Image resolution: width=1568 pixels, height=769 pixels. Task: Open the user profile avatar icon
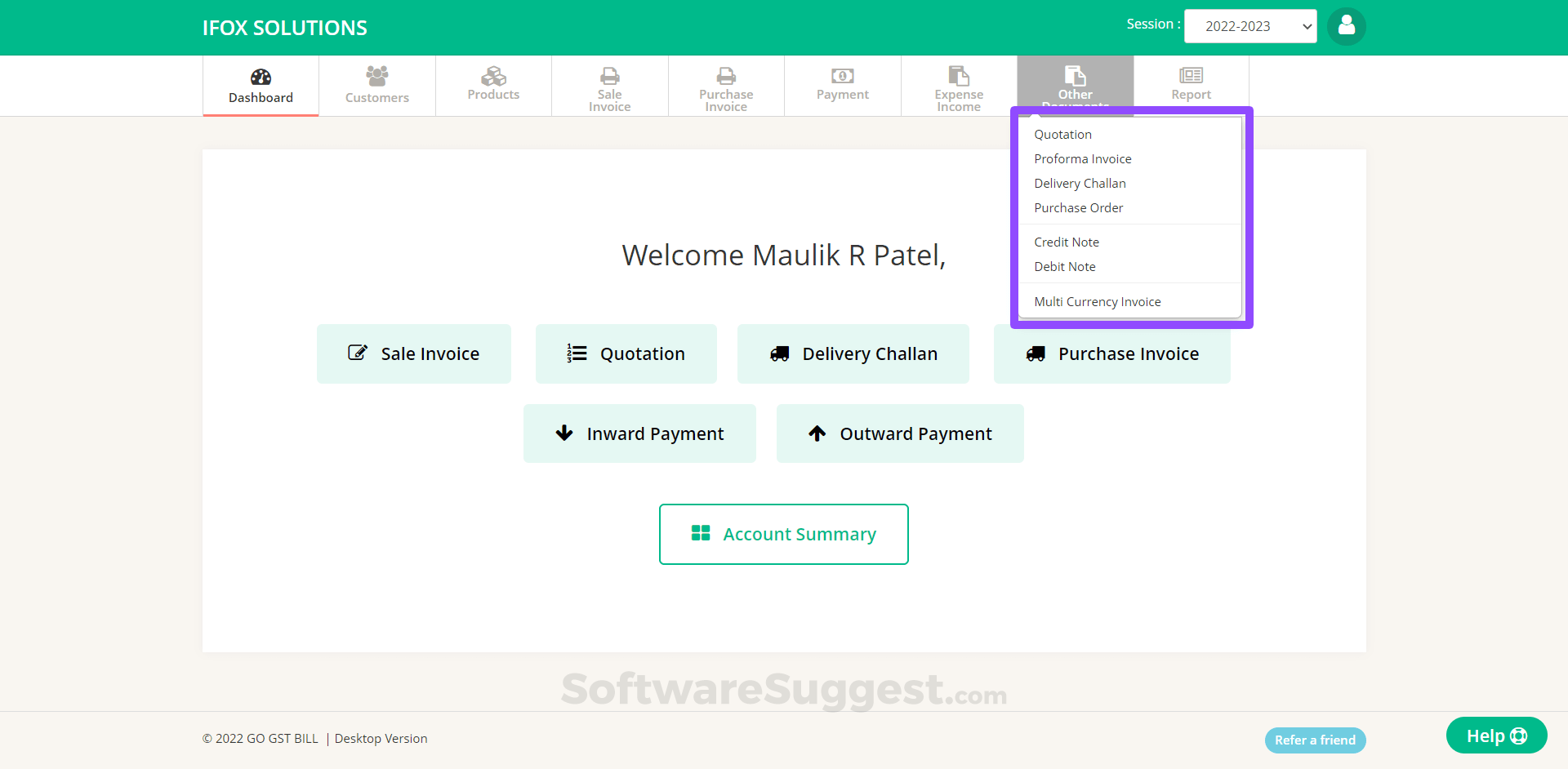tap(1346, 26)
